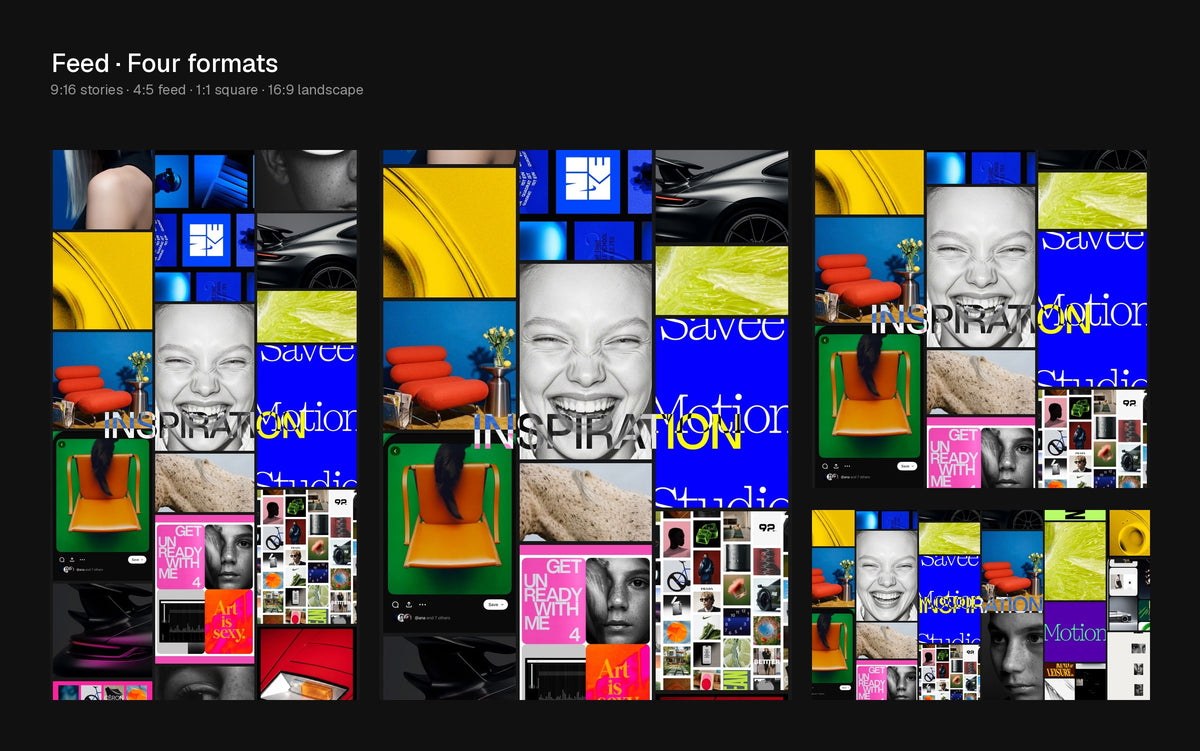Viewport: 1200px width, 751px height.
Task: Click the share icon under the orange chair in the square mockup
Action: coord(834,466)
